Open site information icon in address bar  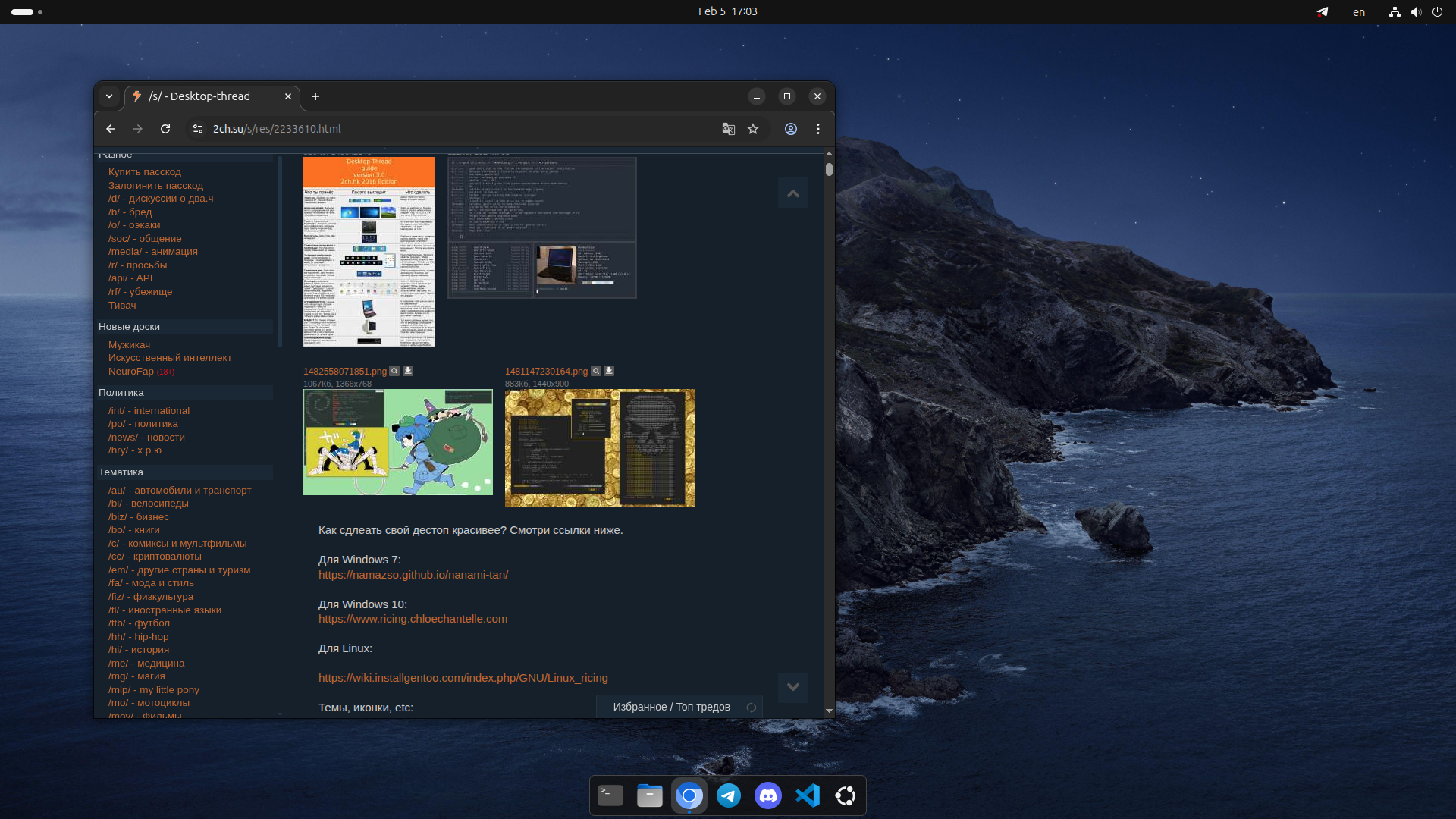(x=198, y=129)
